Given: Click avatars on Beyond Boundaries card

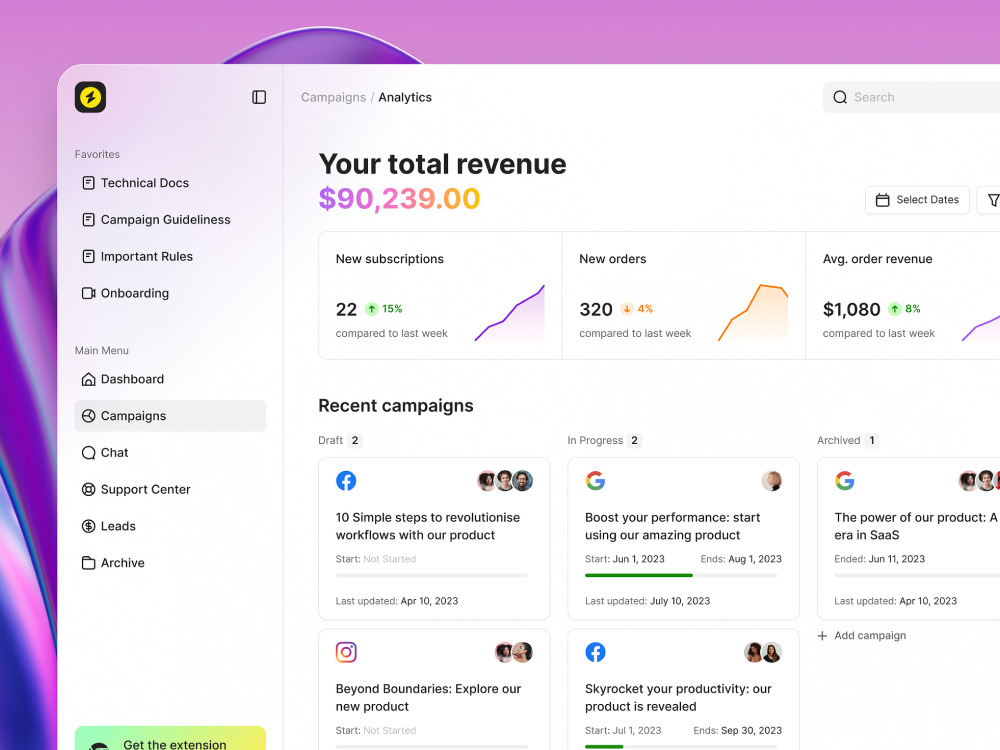Looking at the screenshot, I should 514,652.
